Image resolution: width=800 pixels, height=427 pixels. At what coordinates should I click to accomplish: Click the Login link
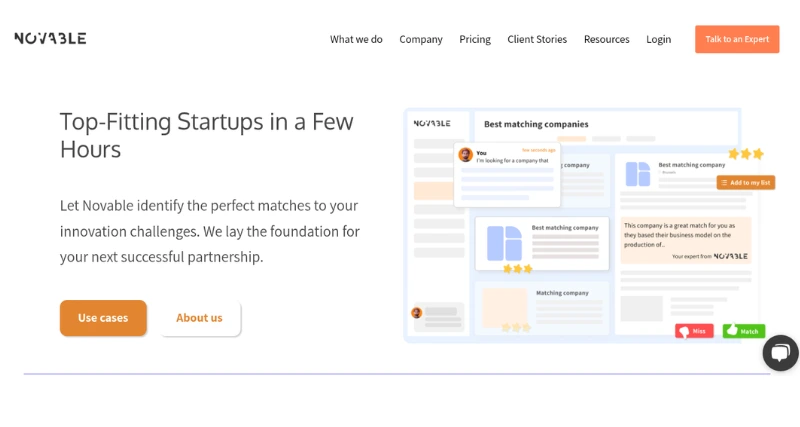click(x=659, y=39)
